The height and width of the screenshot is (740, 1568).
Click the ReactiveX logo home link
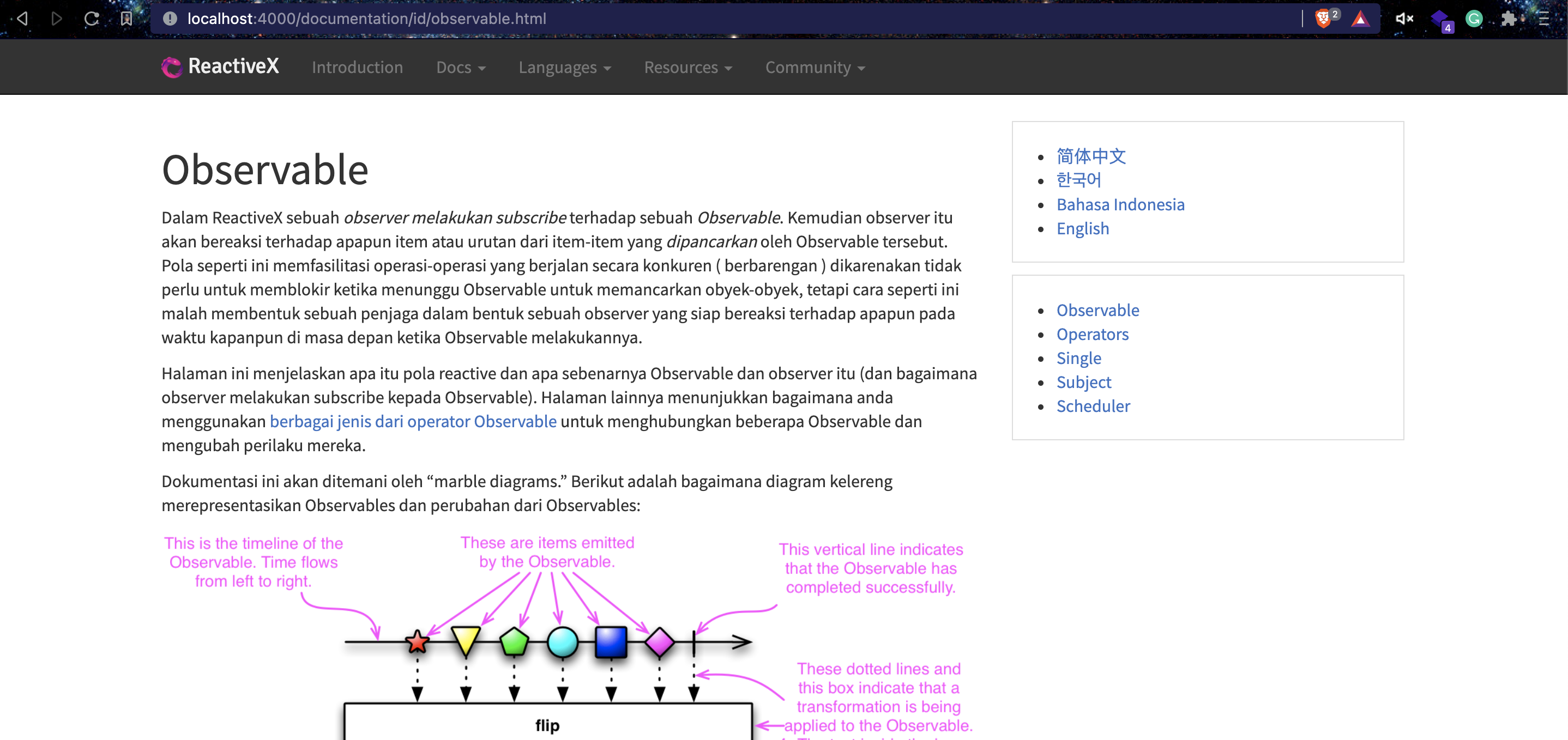[x=220, y=66]
